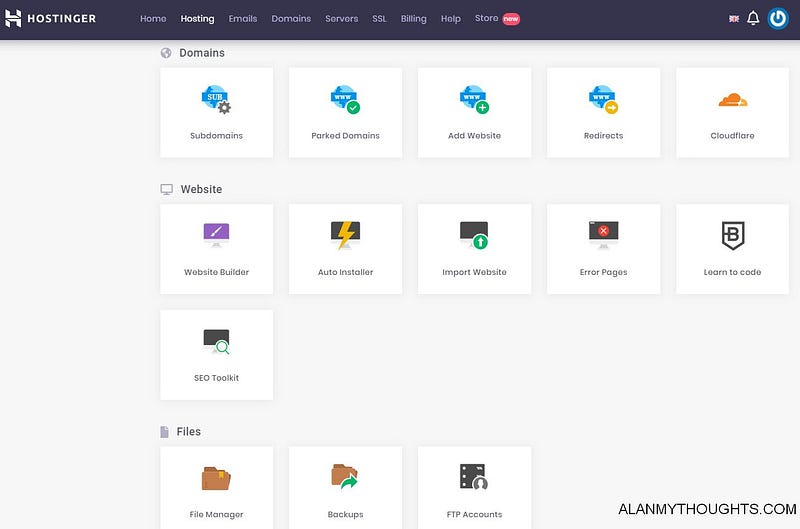Click the Import Website monitor icon

[474, 235]
